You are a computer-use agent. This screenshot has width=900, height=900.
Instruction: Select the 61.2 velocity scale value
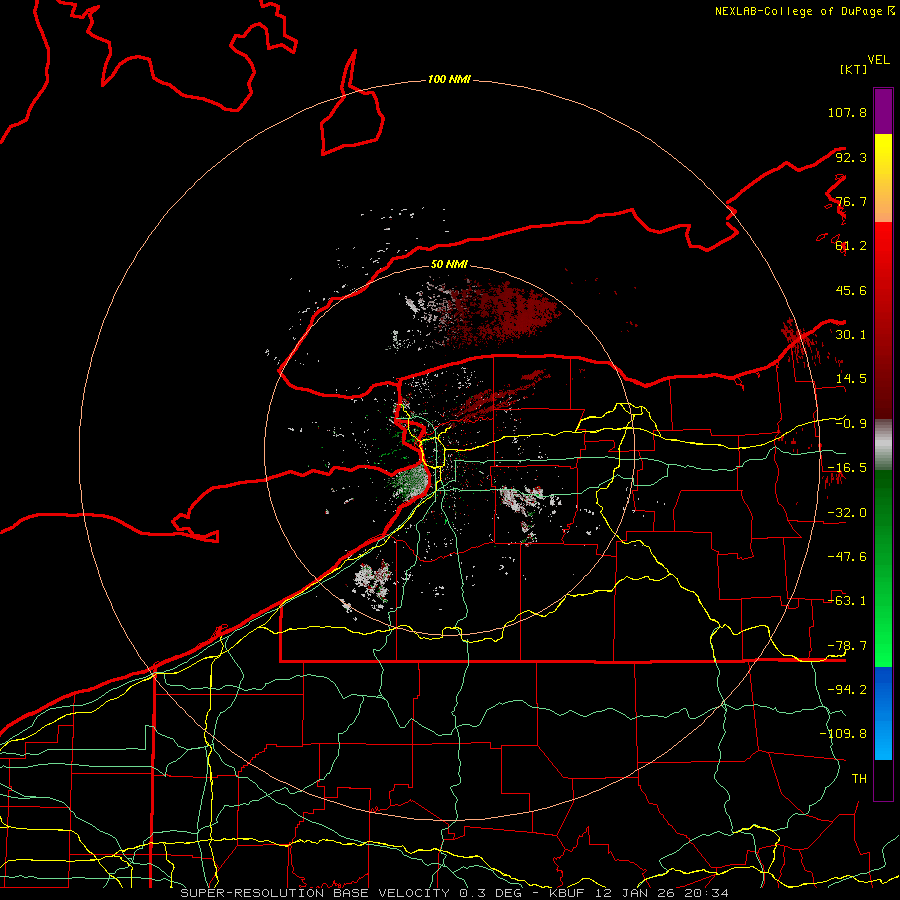[x=851, y=246]
